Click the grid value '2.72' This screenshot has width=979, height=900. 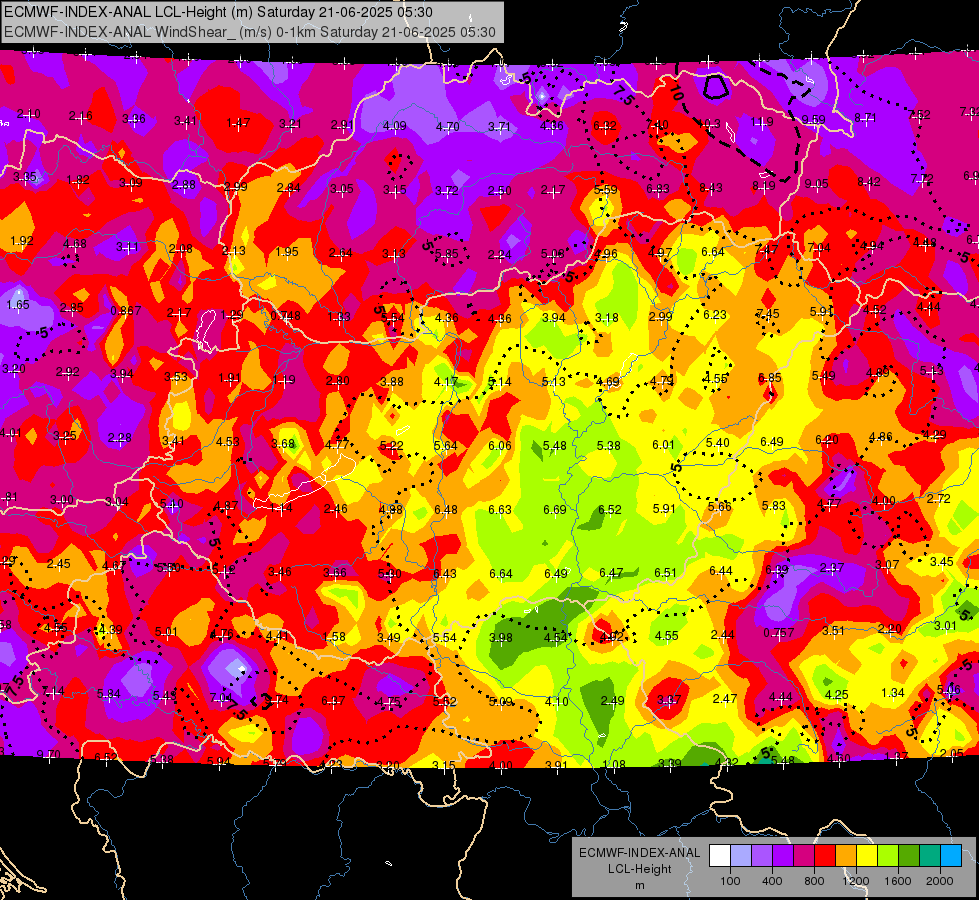[938, 498]
